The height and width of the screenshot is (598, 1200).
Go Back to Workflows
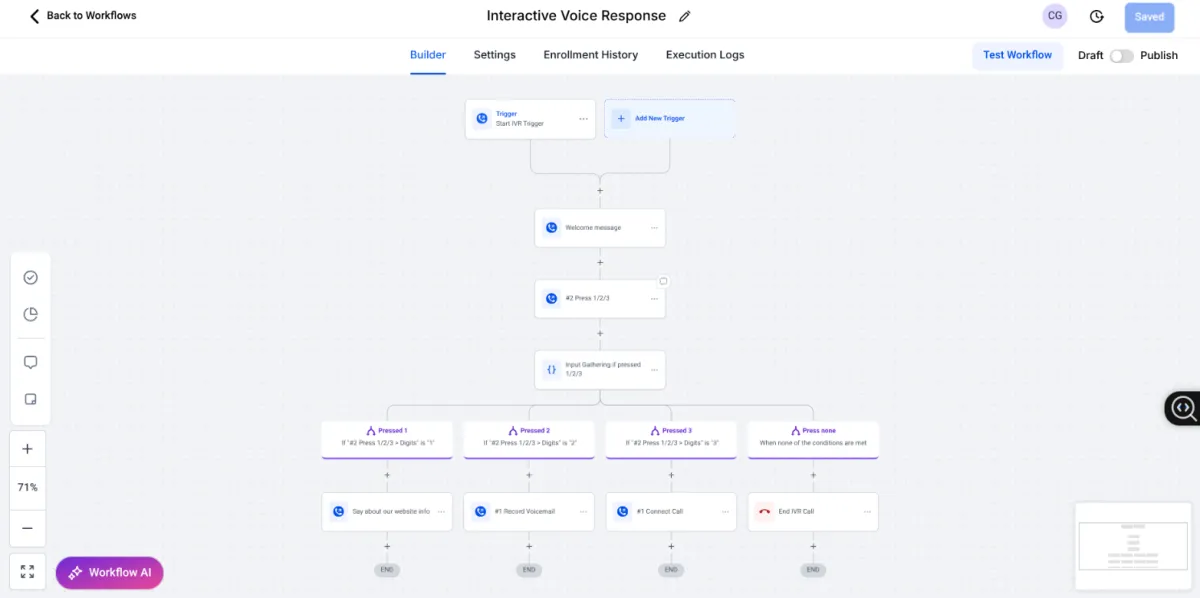pyautogui.click(x=82, y=16)
